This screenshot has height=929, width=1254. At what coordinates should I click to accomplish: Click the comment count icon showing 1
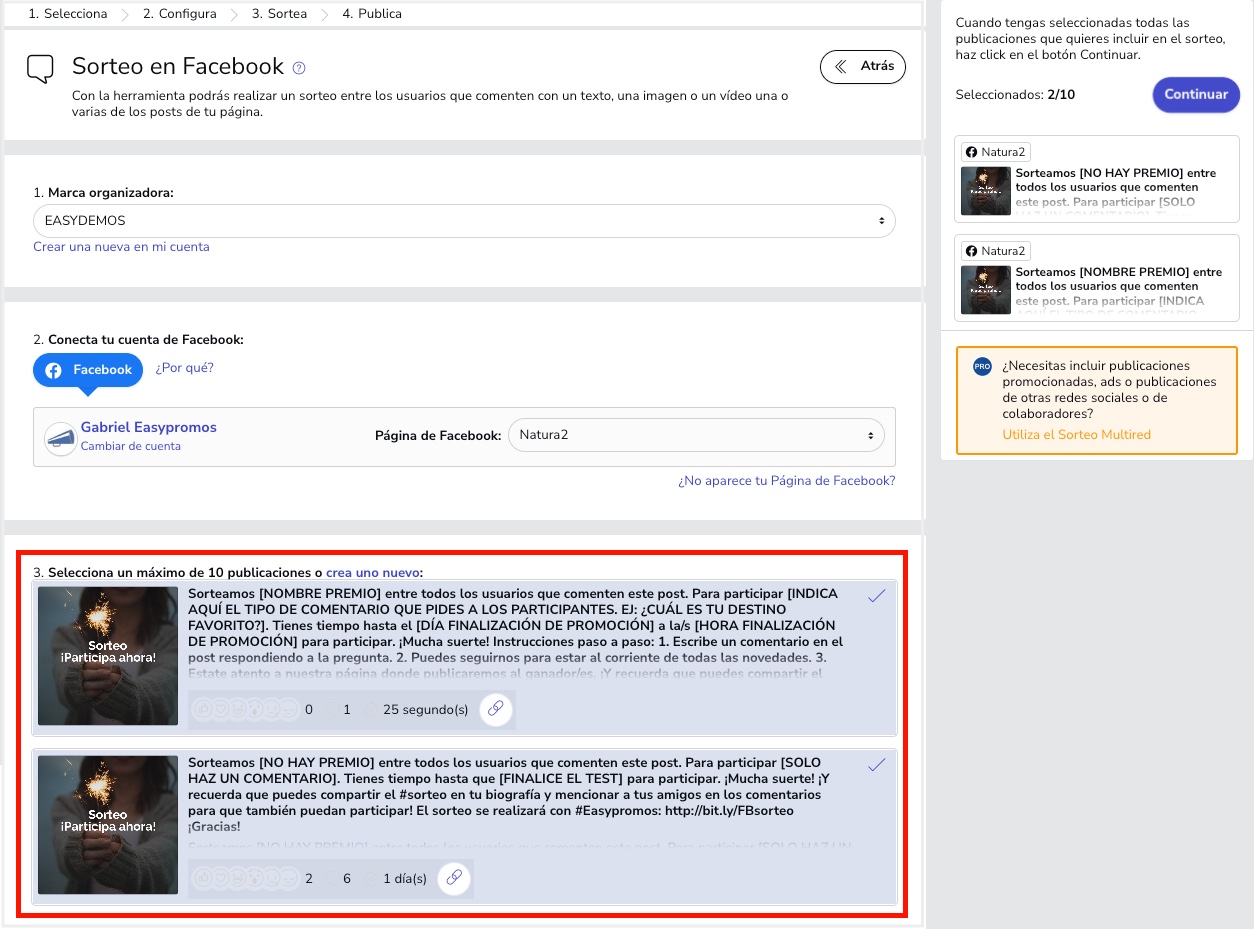pos(332,710)
